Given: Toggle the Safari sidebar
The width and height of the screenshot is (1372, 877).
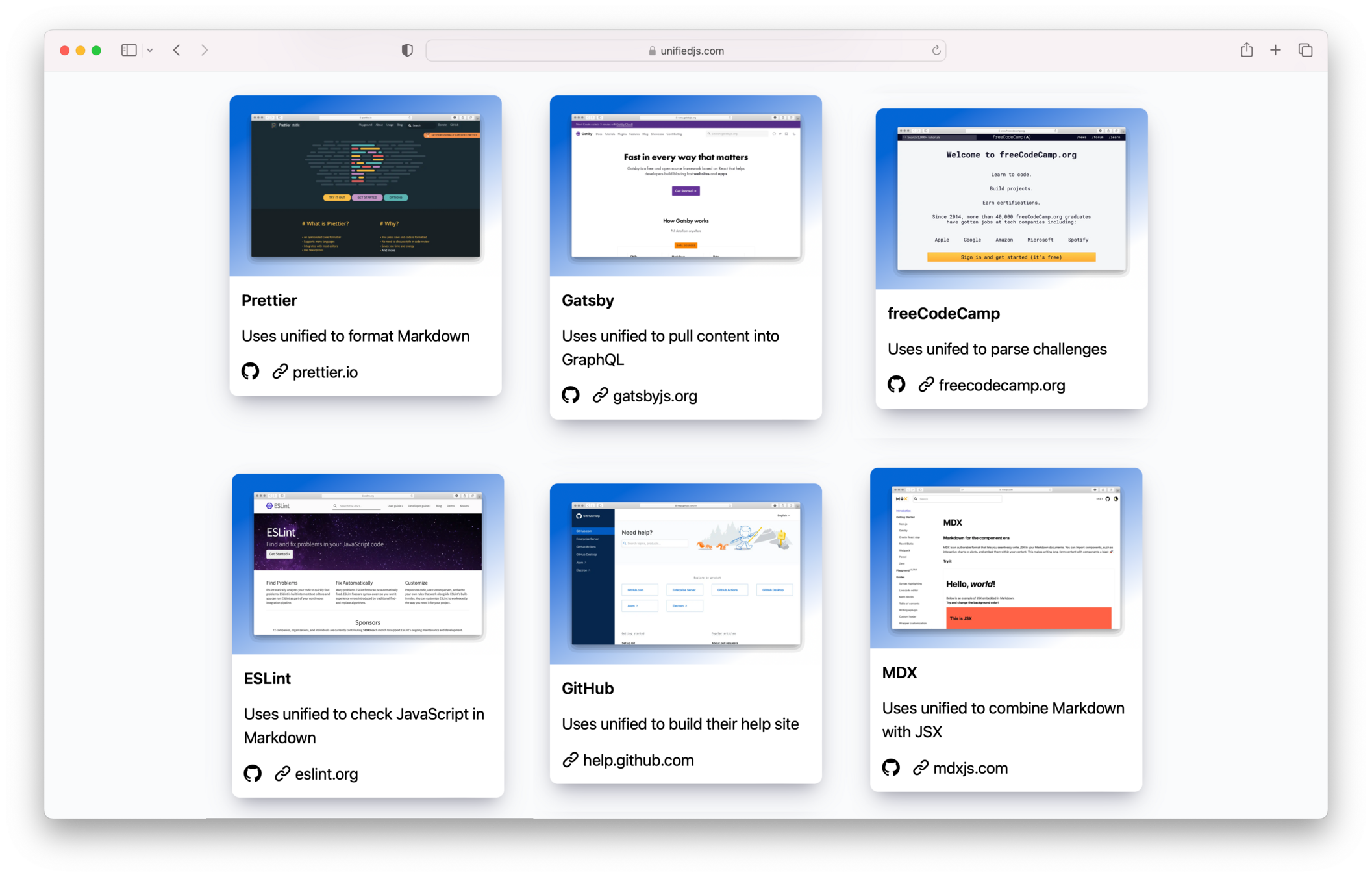Looking at the screenshot, I should click(x=129, y=50).
